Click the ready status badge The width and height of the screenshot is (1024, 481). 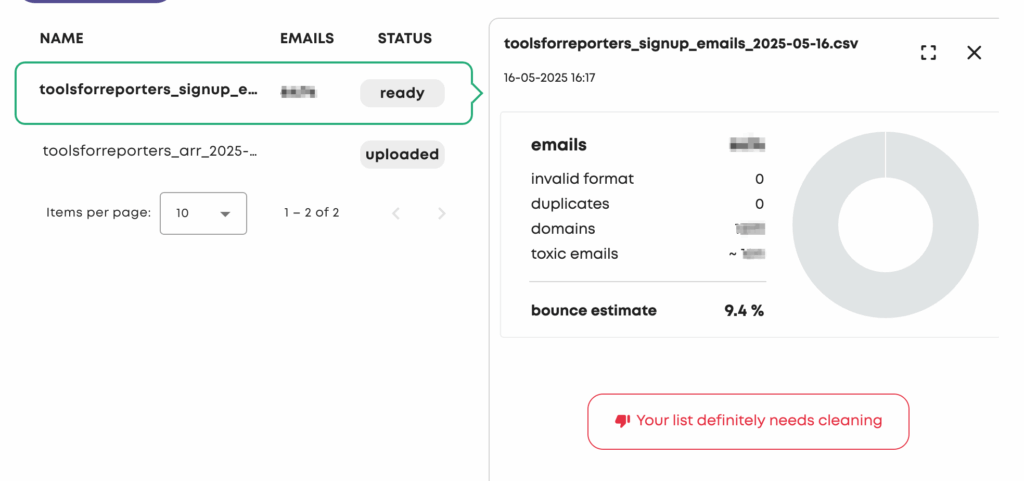click(402, 93)
